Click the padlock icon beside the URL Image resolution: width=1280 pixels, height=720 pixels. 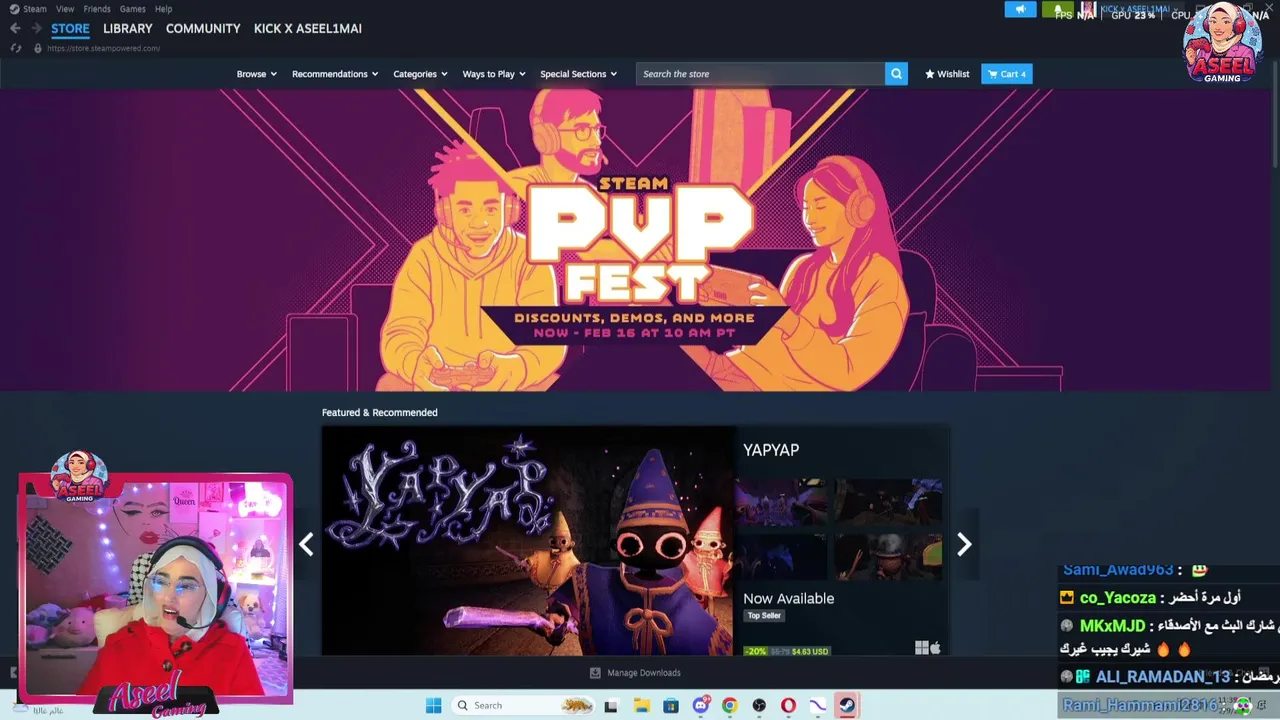[x=38, y=48]
